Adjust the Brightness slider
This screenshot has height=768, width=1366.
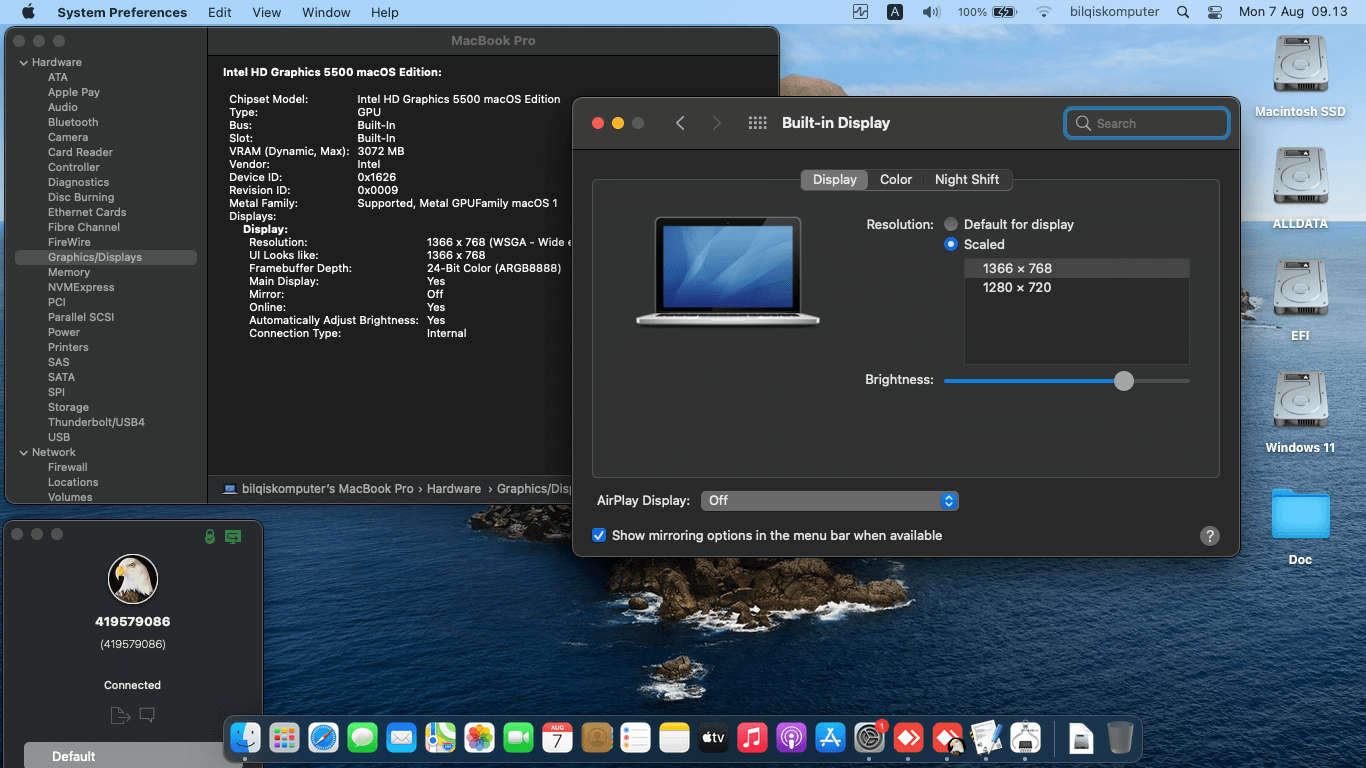click(x=1124, y=380)
